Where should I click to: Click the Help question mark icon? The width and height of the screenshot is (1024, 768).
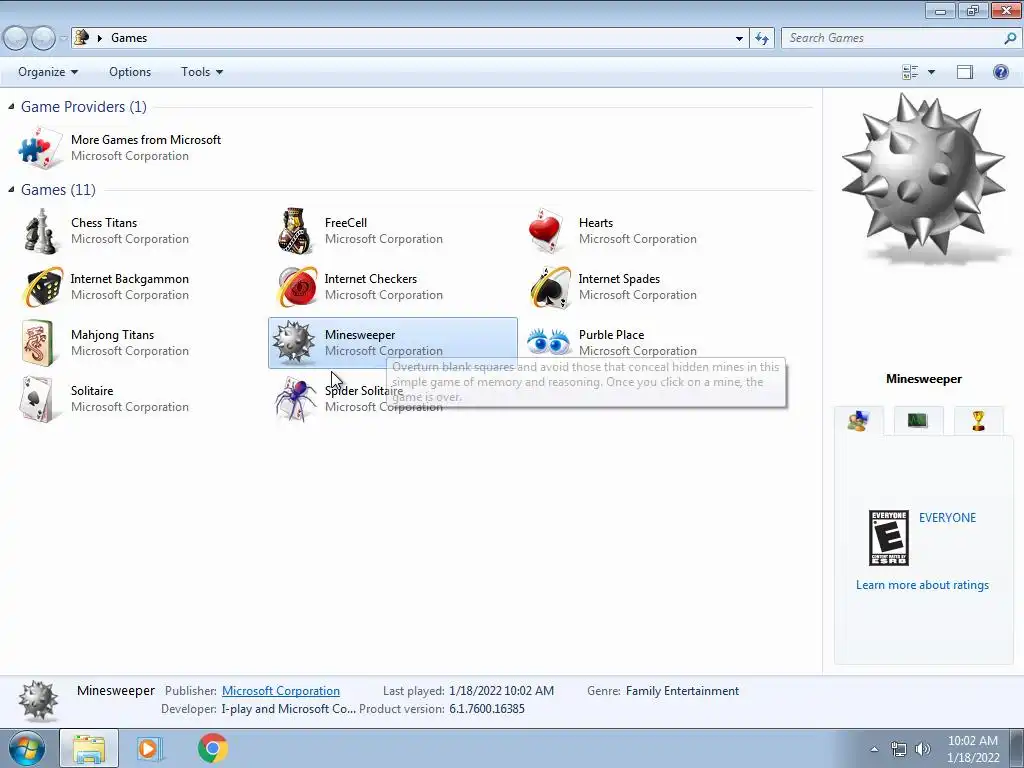(x=1000, y=72)
